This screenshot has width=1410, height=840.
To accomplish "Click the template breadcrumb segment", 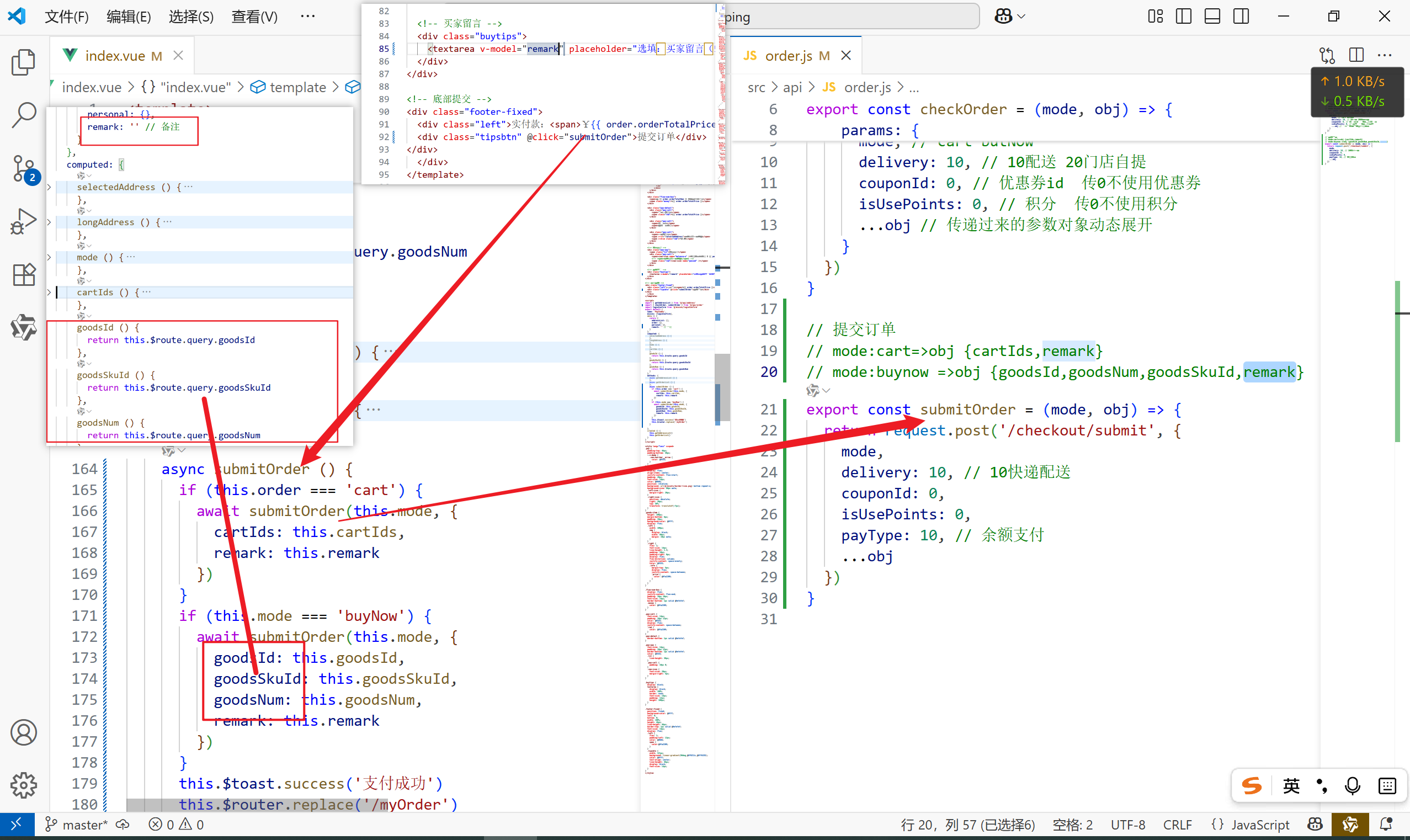I will [297, 87].
